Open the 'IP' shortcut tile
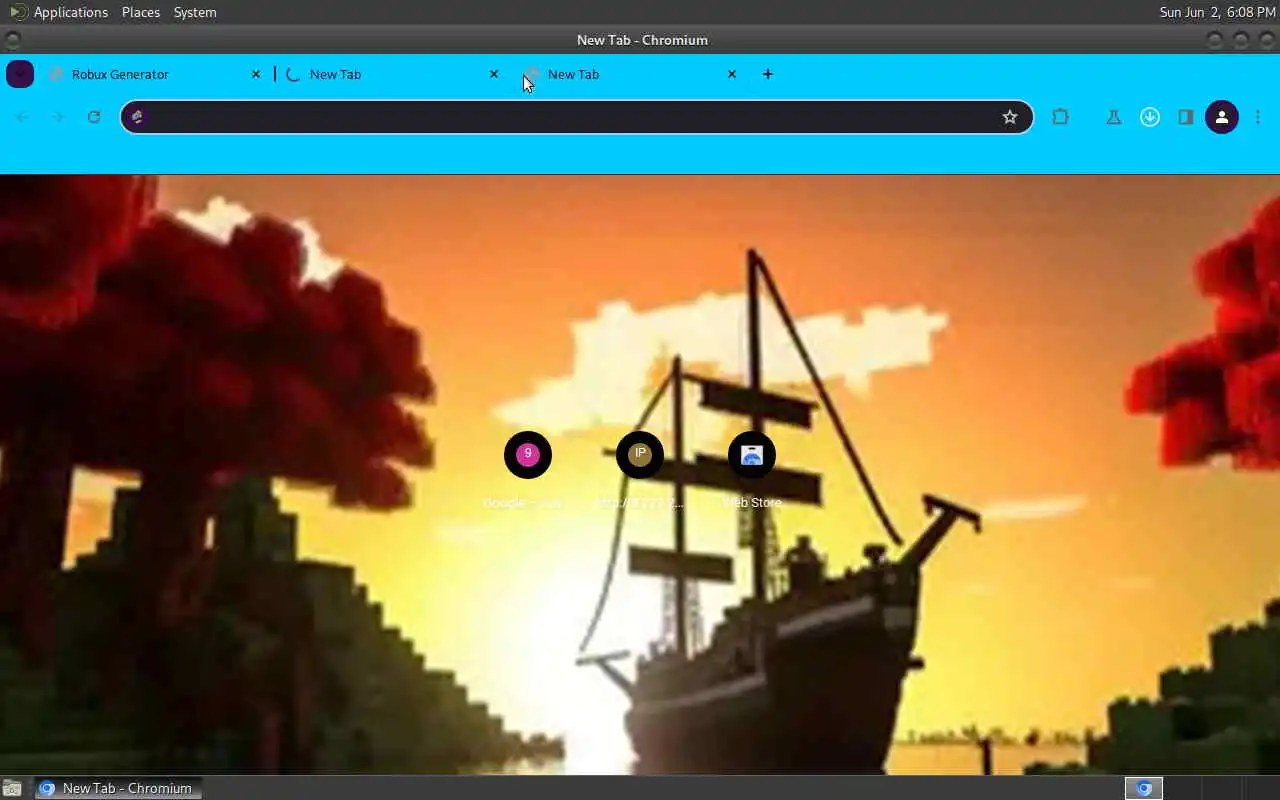 [640, 455]
